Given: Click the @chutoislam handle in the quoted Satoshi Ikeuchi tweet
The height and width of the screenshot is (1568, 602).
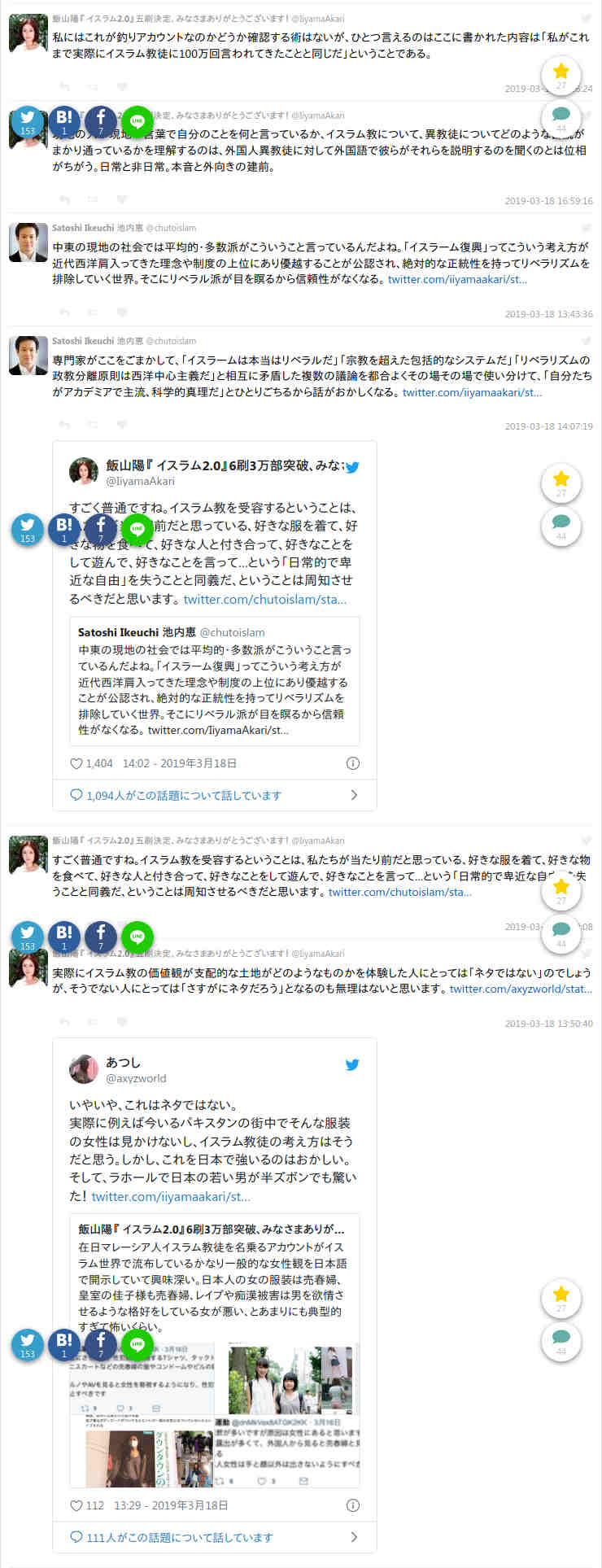Looking at the screenshot, I should (232, 632).
